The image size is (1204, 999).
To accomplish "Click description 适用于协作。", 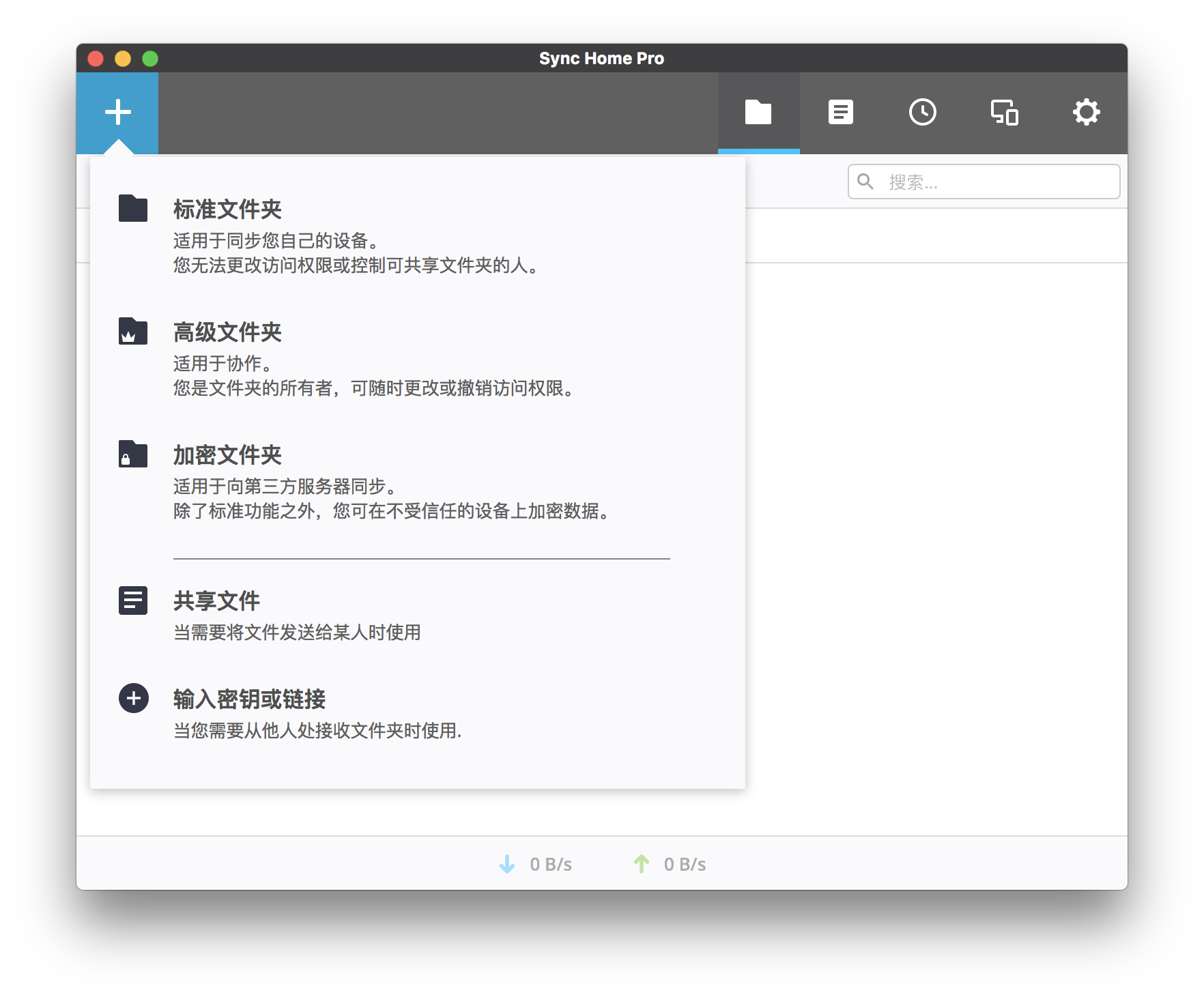I will [223, 364].
